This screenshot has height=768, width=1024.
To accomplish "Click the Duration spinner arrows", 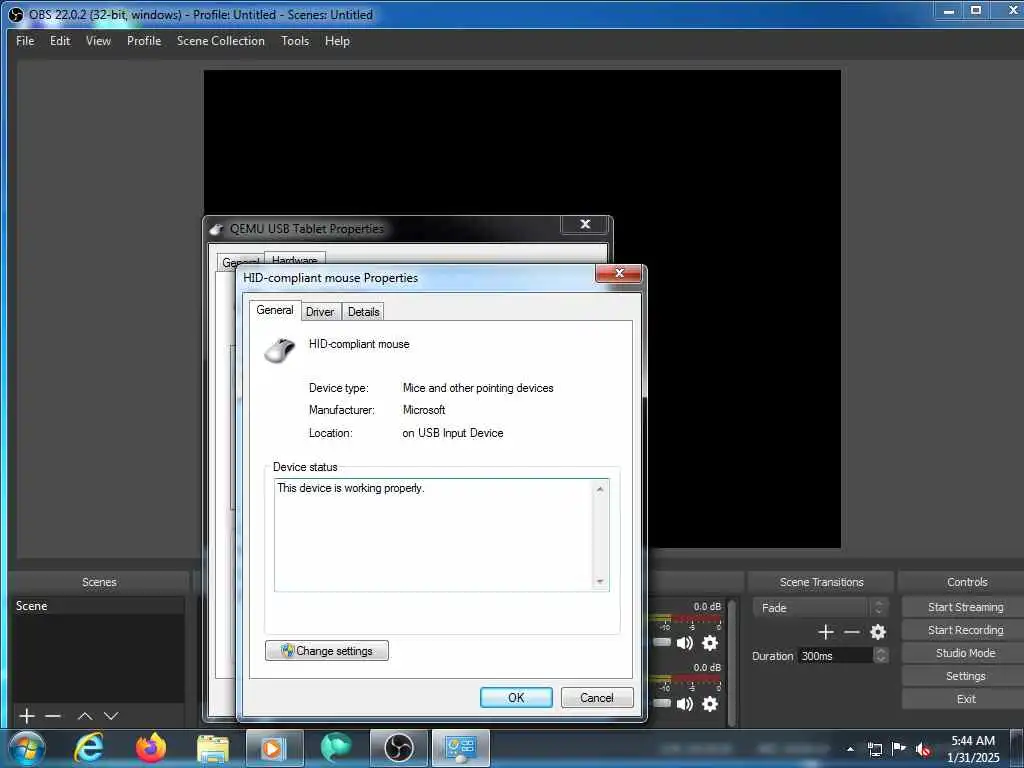I will 881,656.
